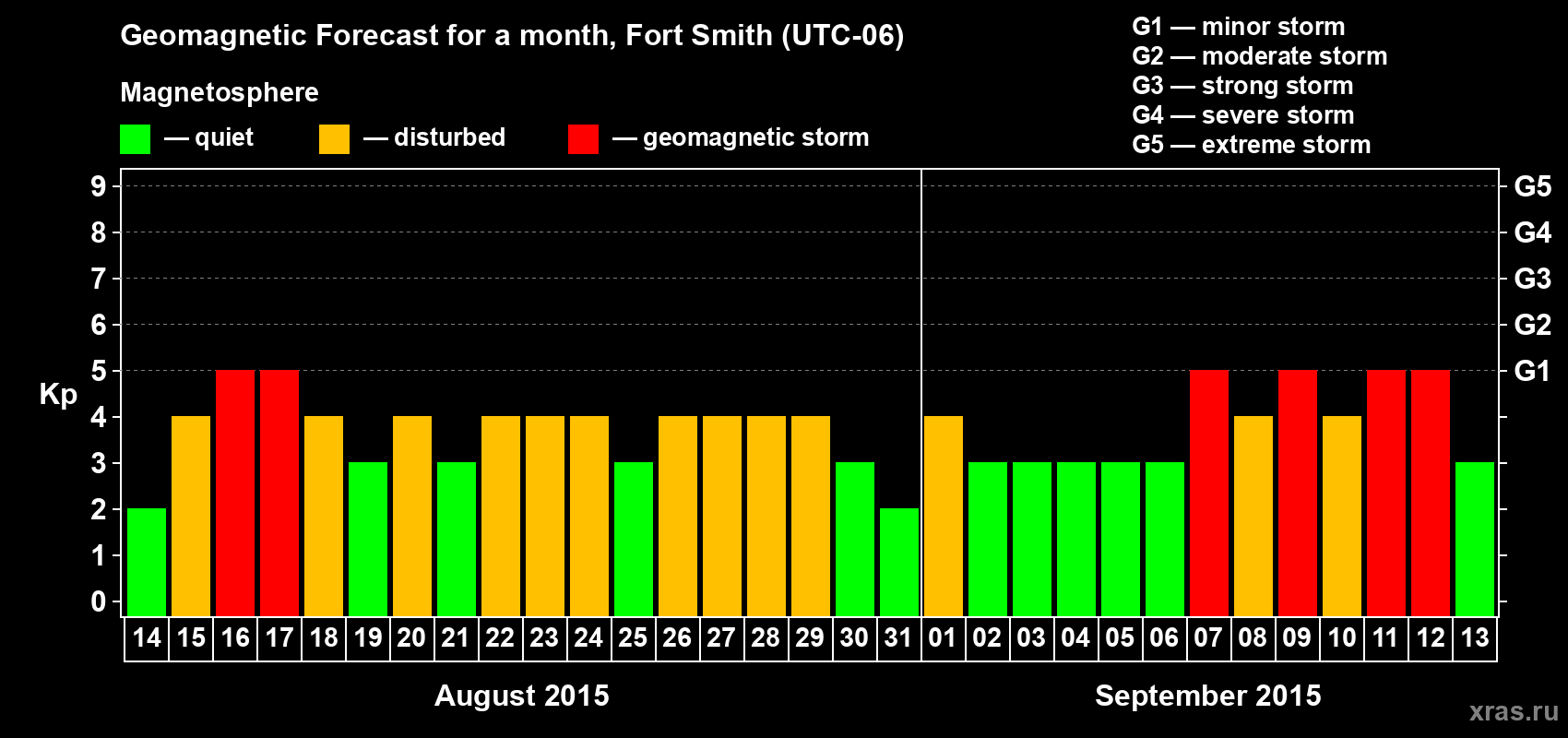Screen dimensions: 1568x738
Task: Select the orange bar for August 15
Action: (x=191, y=516)
